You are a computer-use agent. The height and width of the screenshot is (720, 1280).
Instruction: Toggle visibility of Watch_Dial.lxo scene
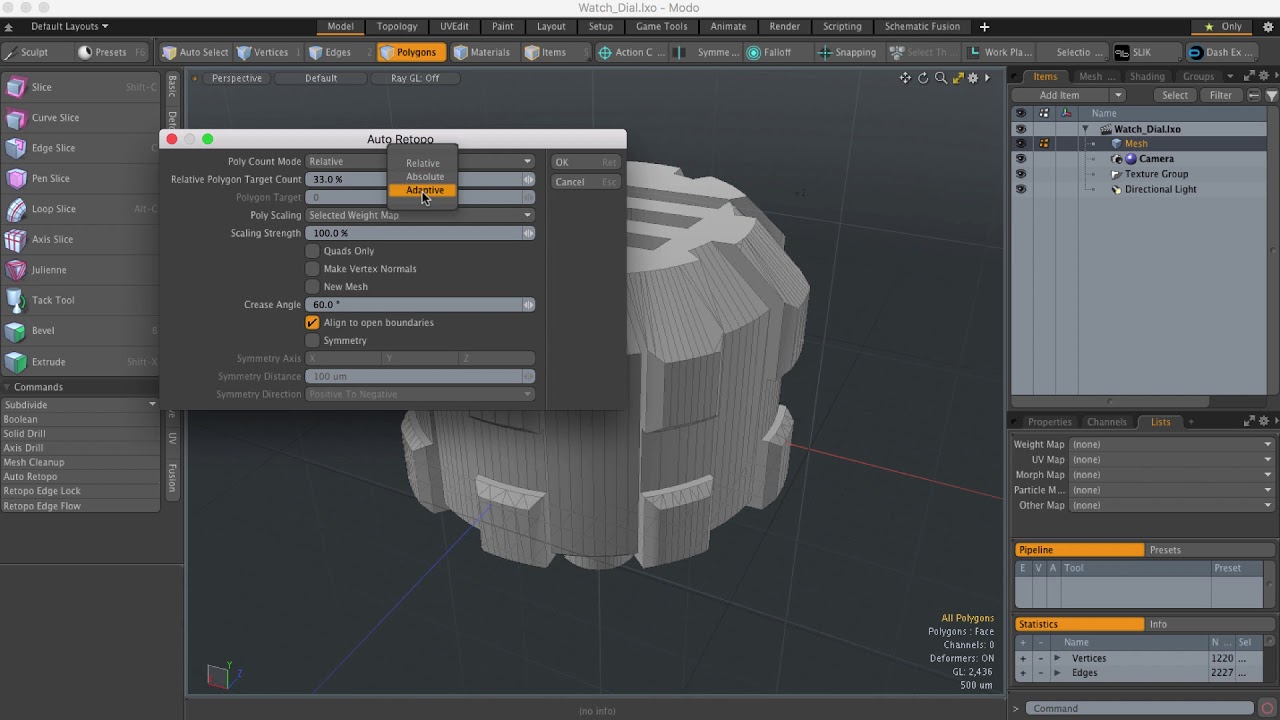[1020, 129]
